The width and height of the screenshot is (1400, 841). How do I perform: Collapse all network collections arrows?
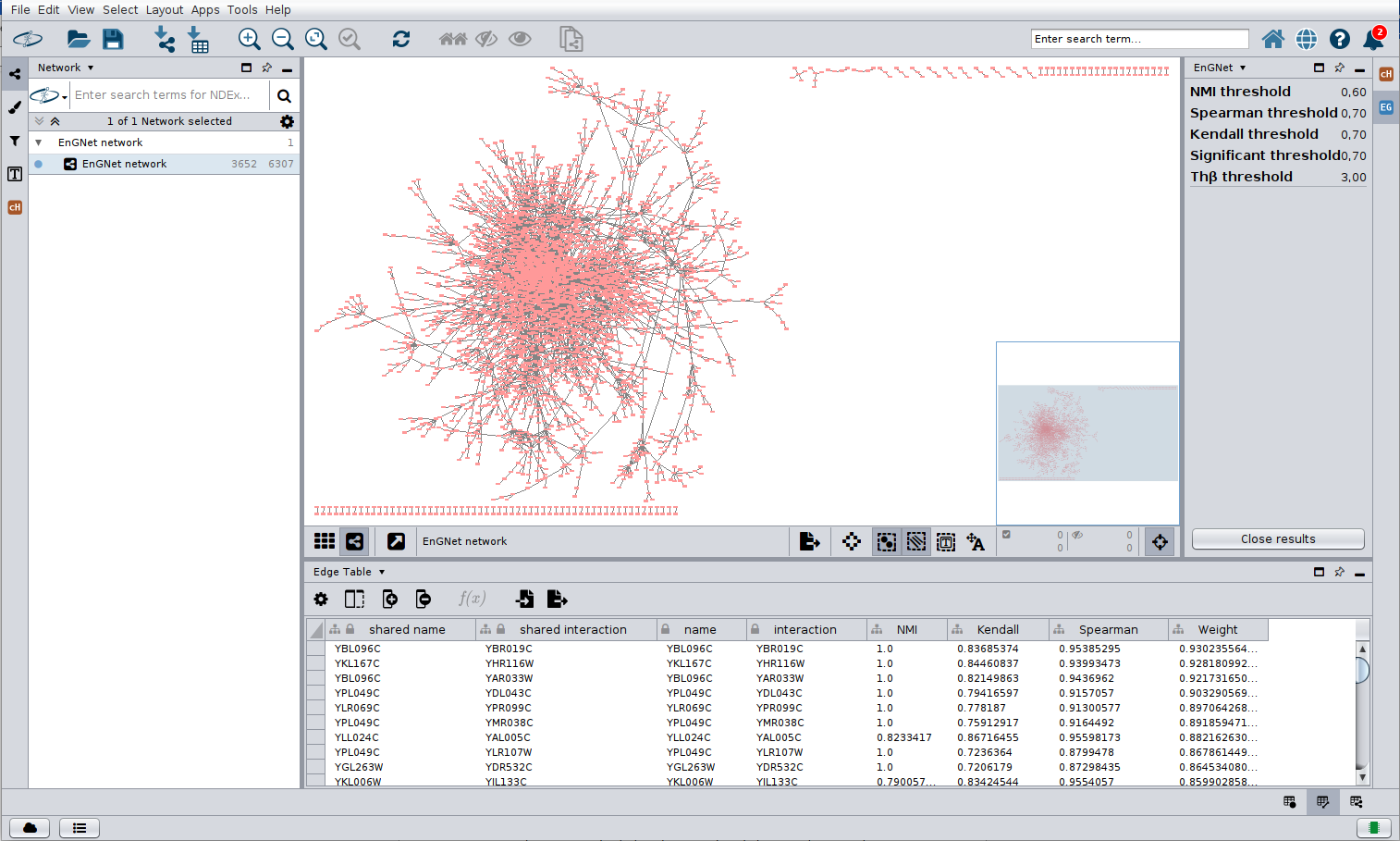tap(55, 121)
